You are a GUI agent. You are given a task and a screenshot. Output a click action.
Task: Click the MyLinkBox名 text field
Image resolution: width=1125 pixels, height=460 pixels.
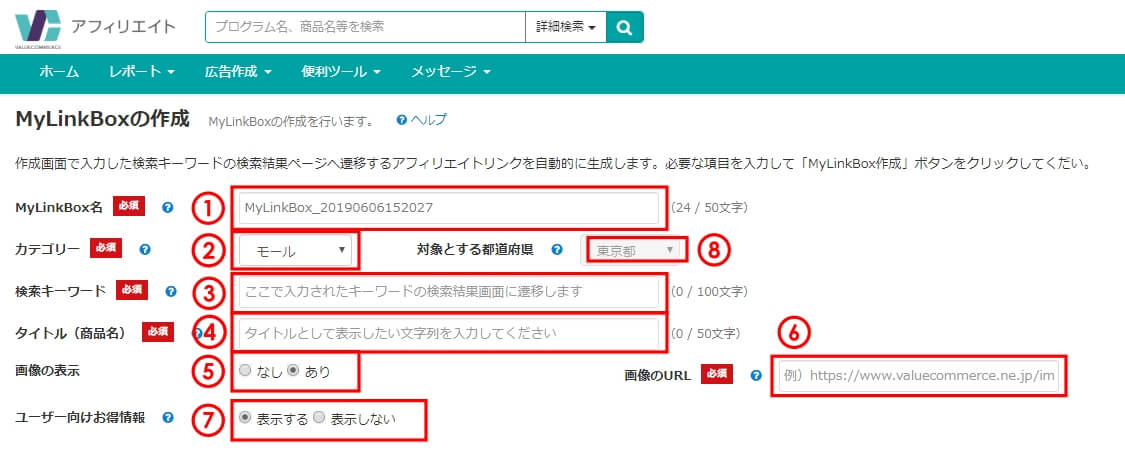coord(448,208)
